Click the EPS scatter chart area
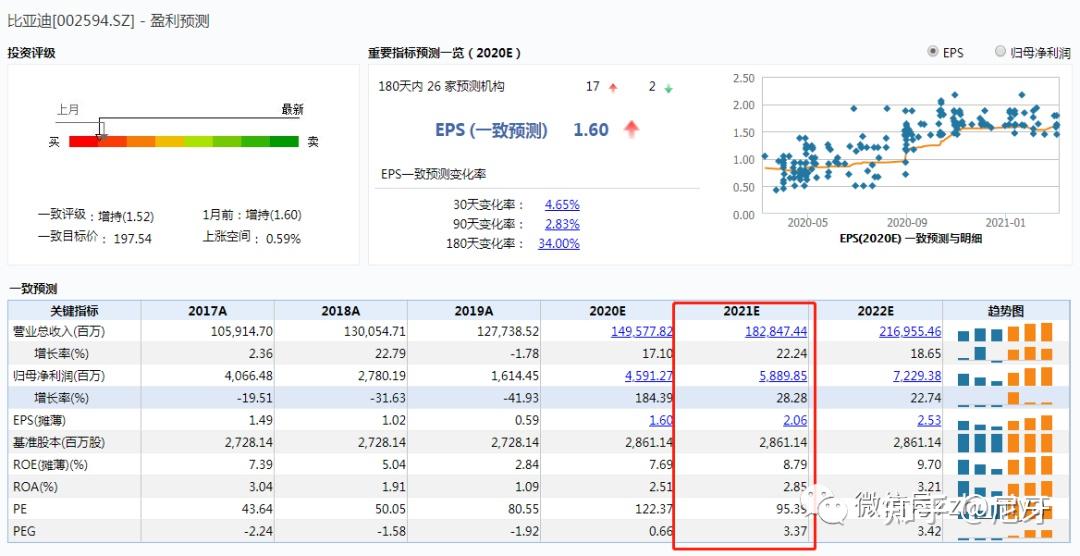 coord(911,146)
